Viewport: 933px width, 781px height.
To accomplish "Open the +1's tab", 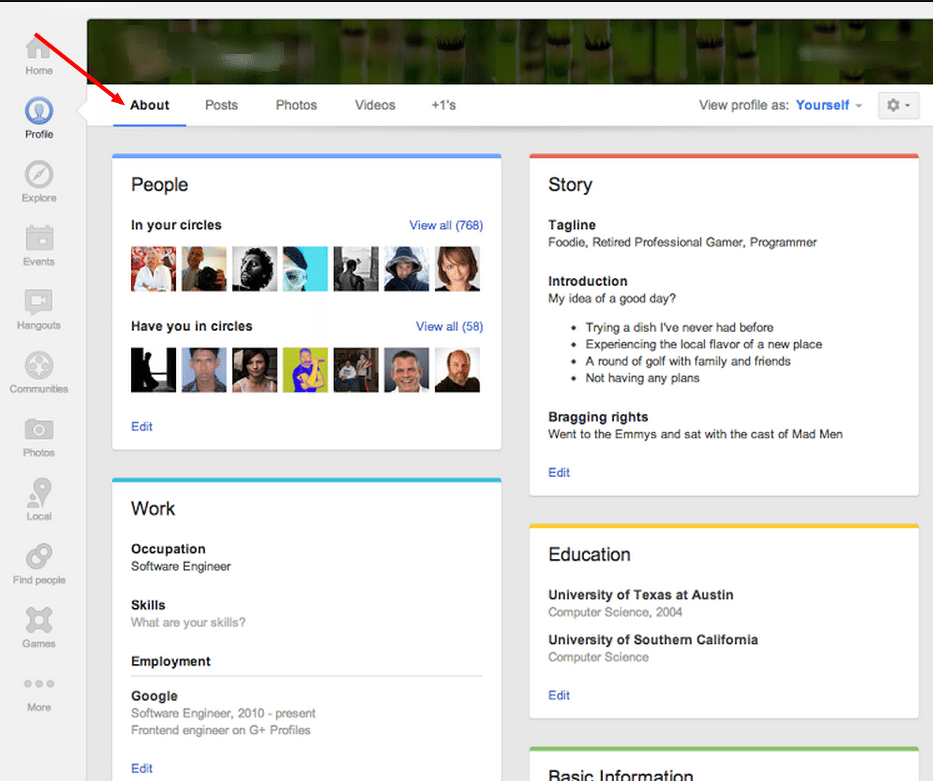I will (443, 105).
